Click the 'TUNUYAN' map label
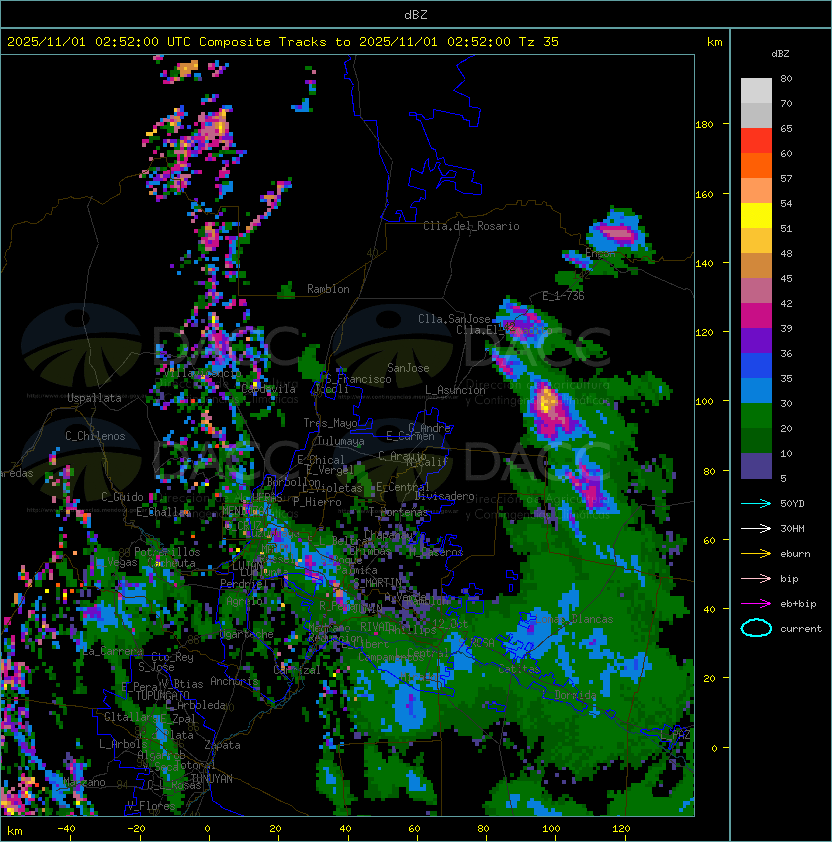832x842 pixels. tap(212, 779)
